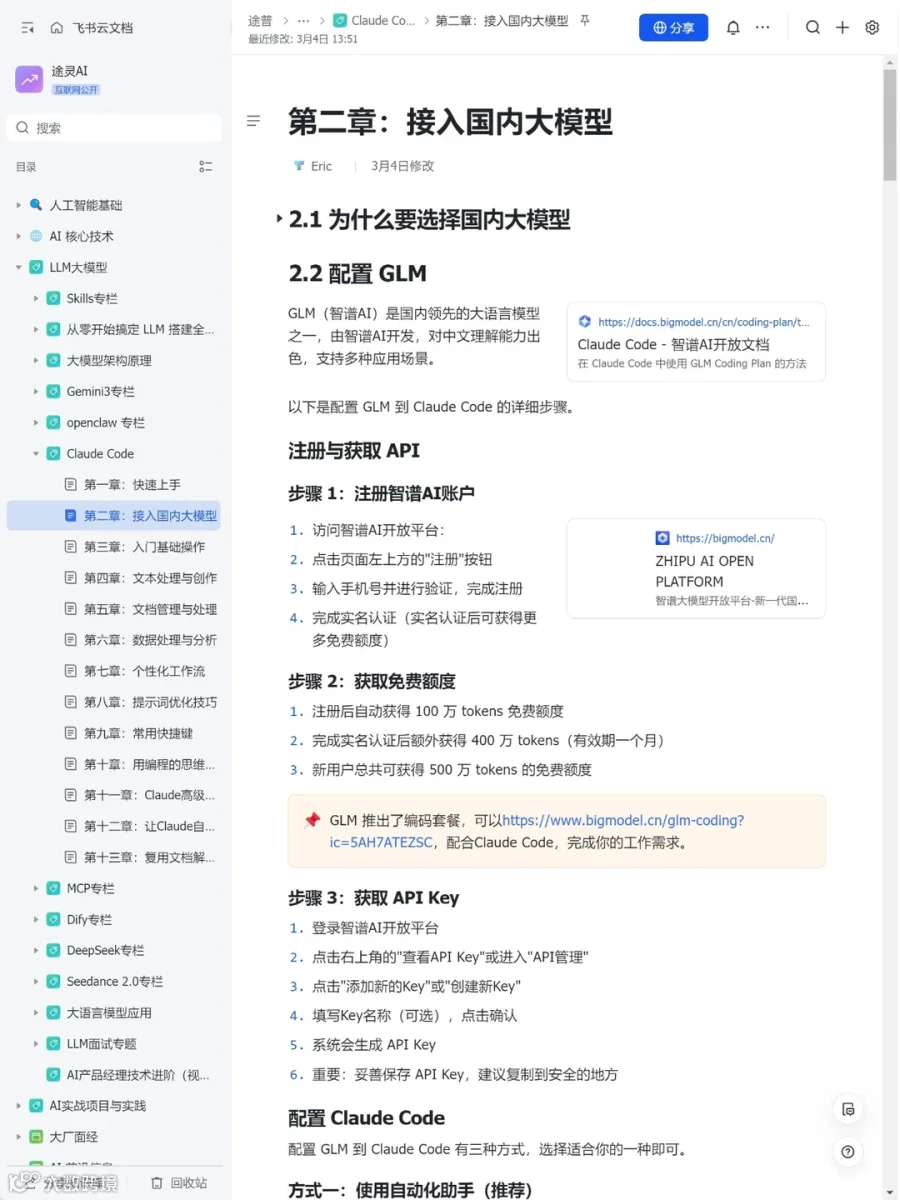This screenshot has width=900, height=1200.
Task: Expand the 大模型架构原理 node
Action: coord(35,360)
